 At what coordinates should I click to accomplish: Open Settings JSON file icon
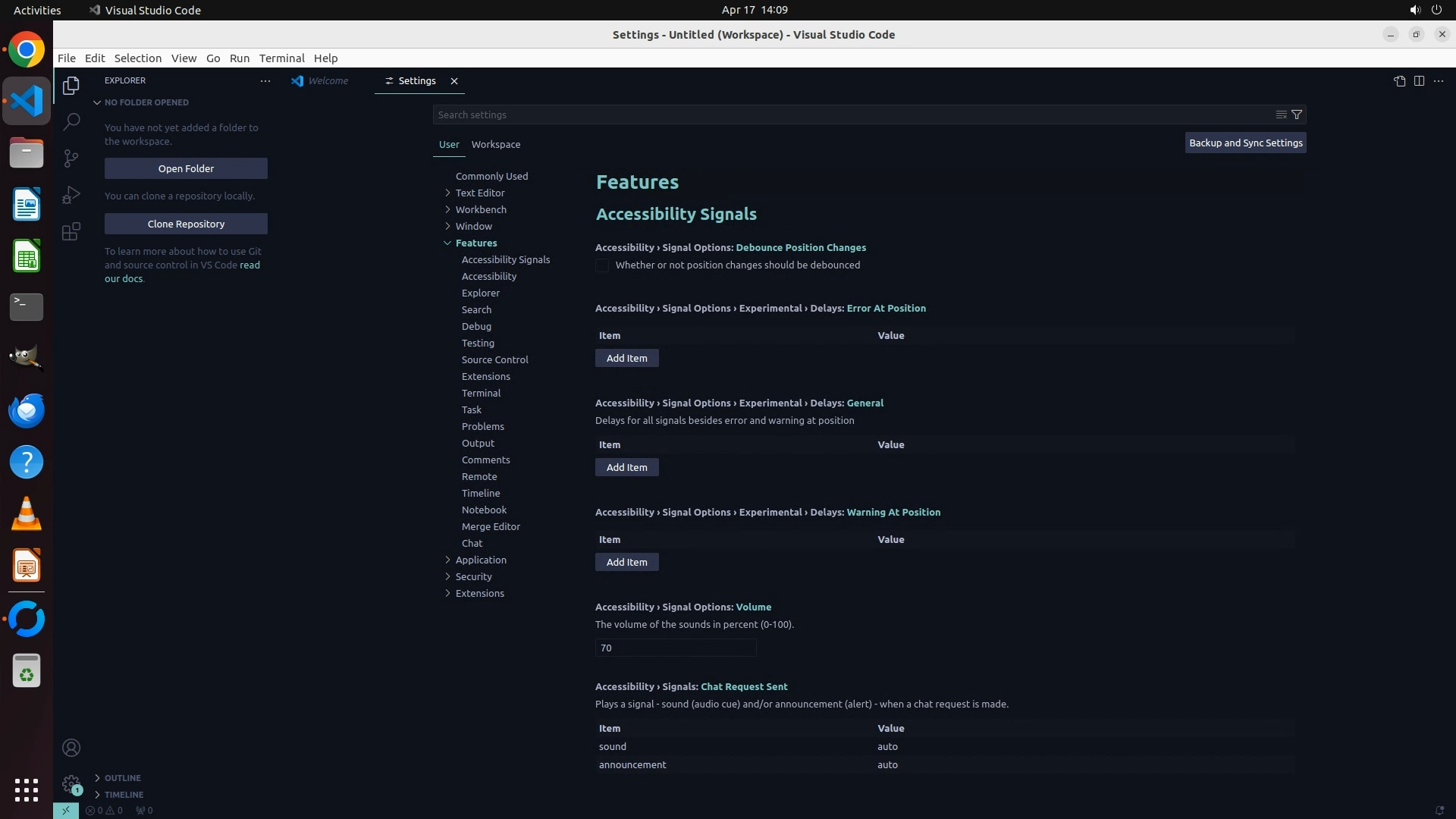1399,81
